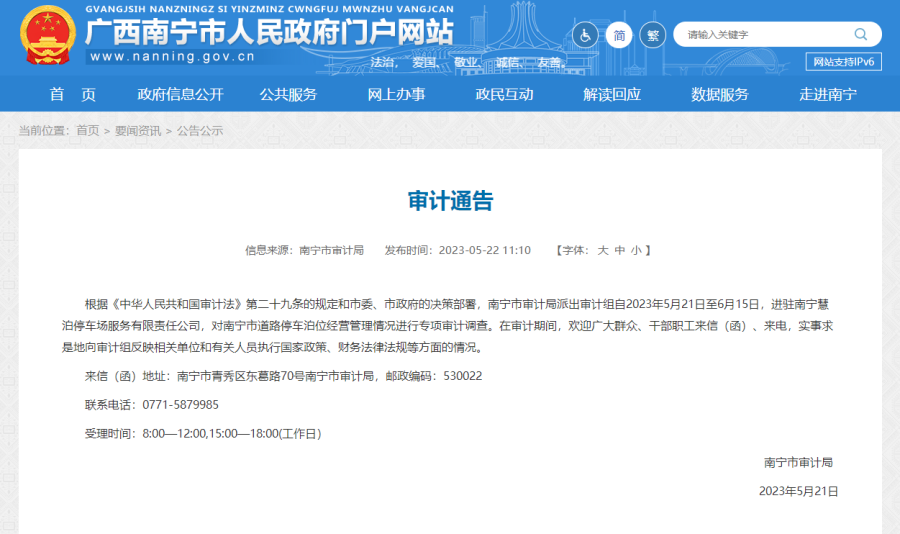900x534 pixels.
Task: Switch to Traditional Chinese (繁)
Action: (x=652, y=35)
